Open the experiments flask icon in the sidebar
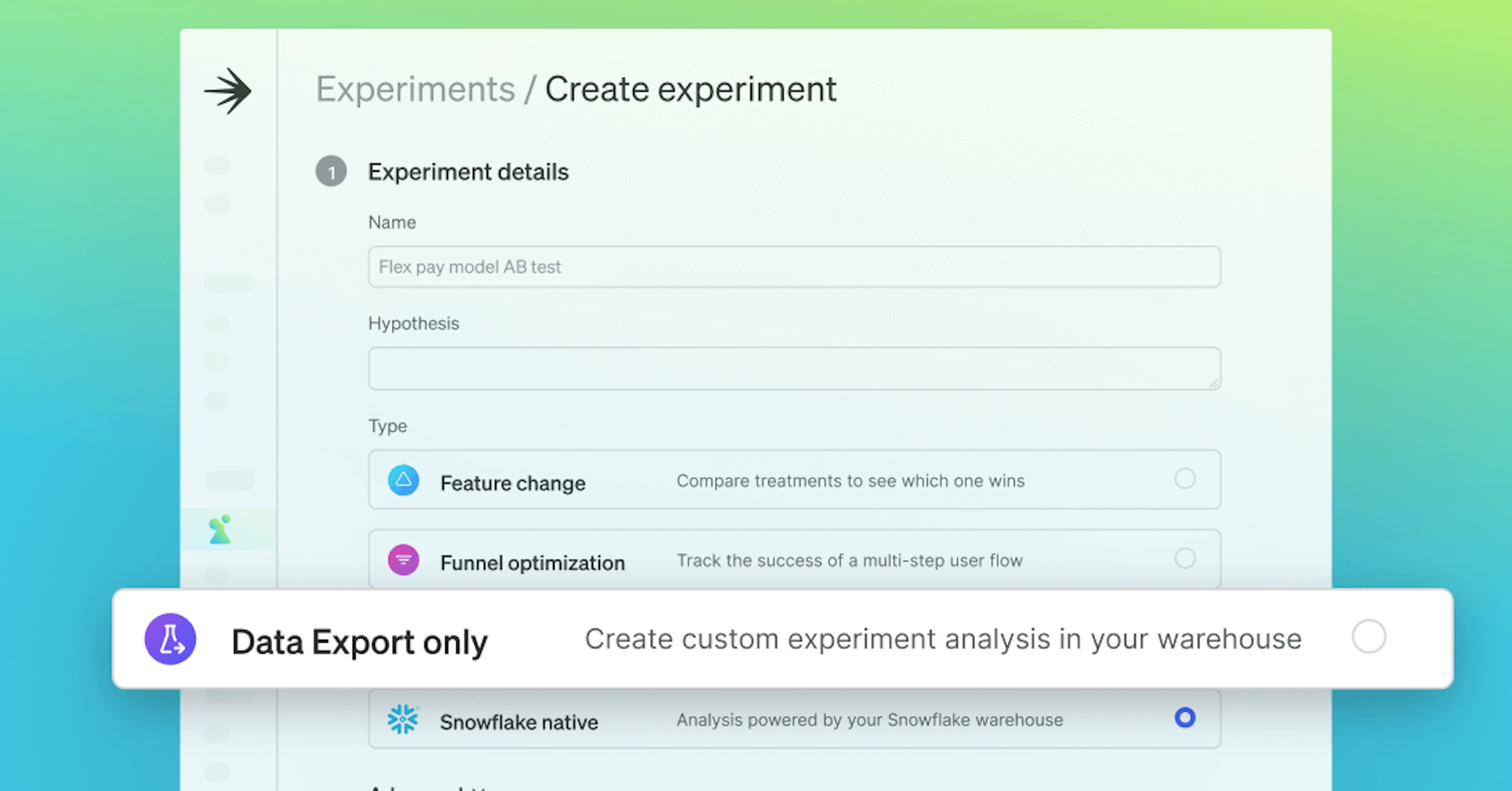The image size is (1512, 791). [220, 530]
